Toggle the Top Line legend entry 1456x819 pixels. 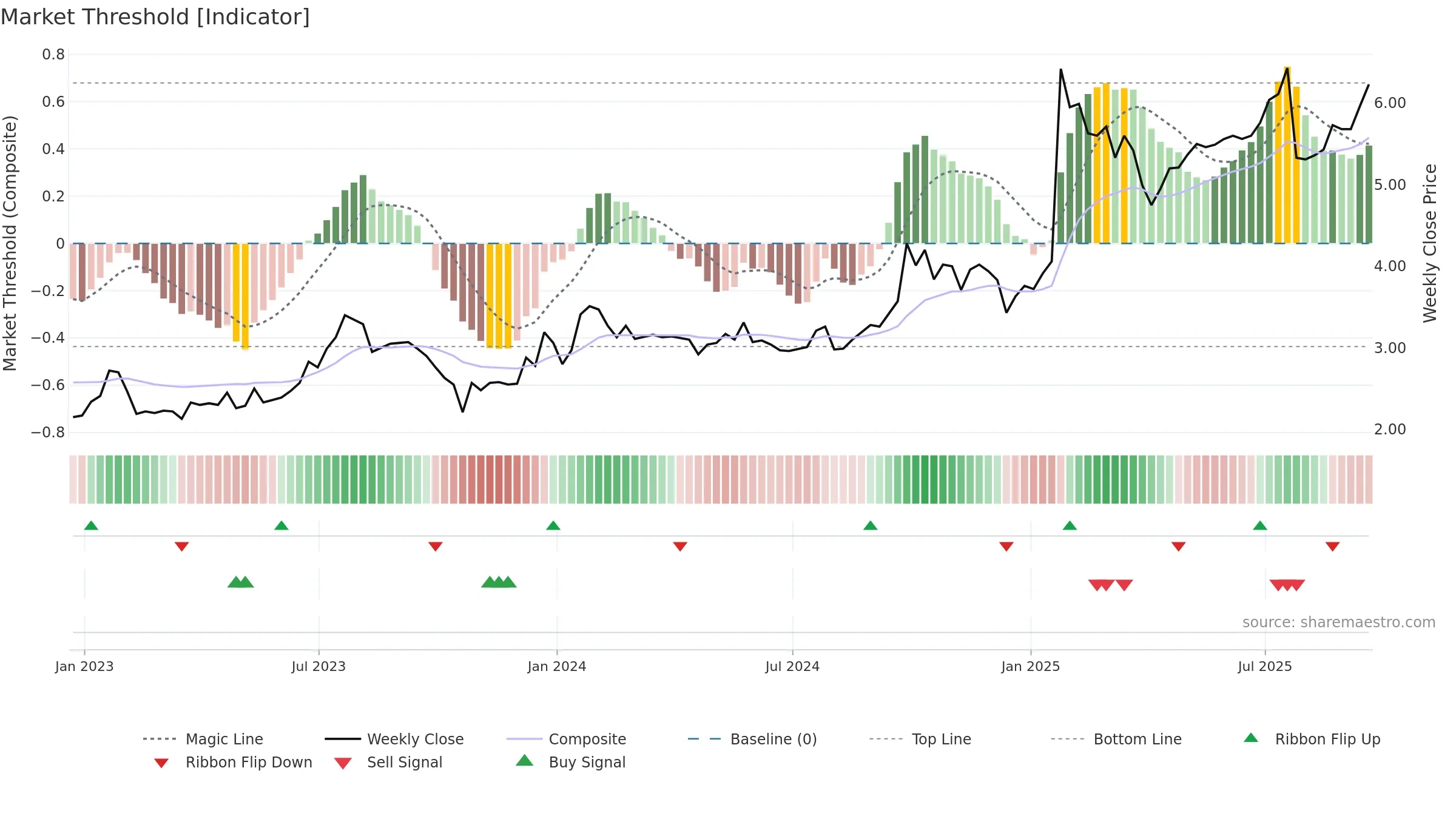tap(920, 739)
